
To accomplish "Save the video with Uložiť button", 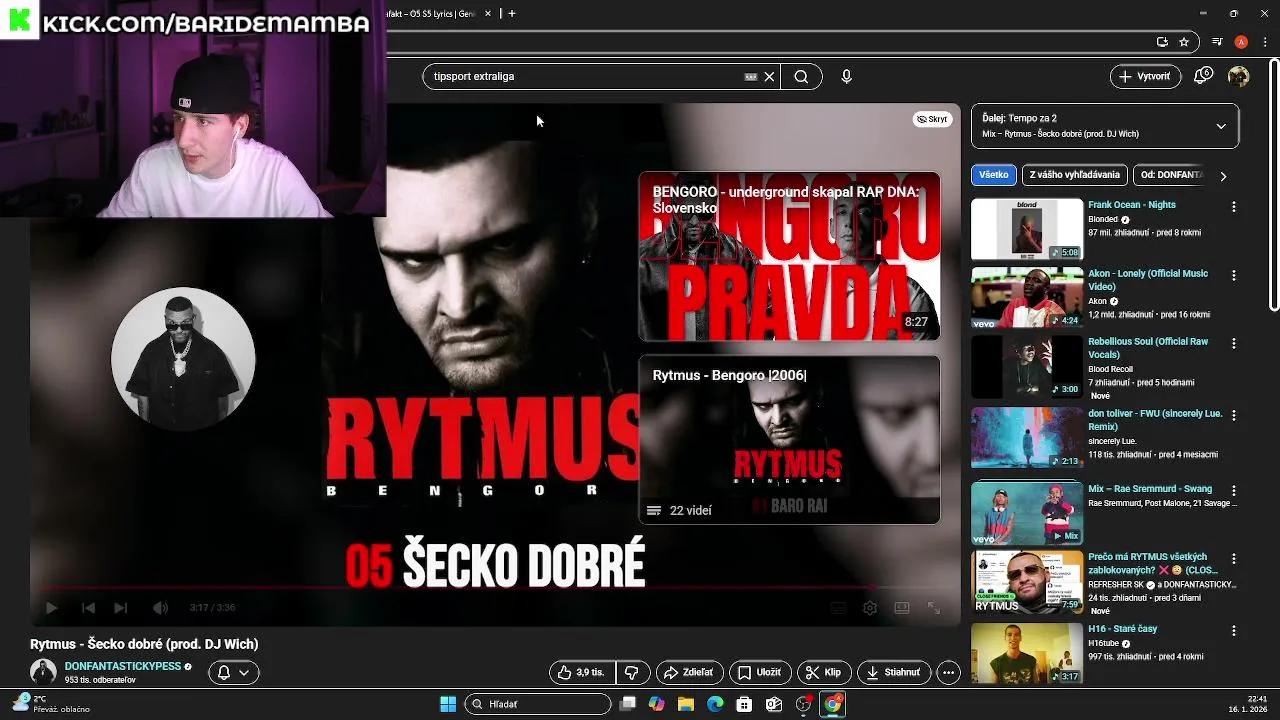I will (760, 673).
